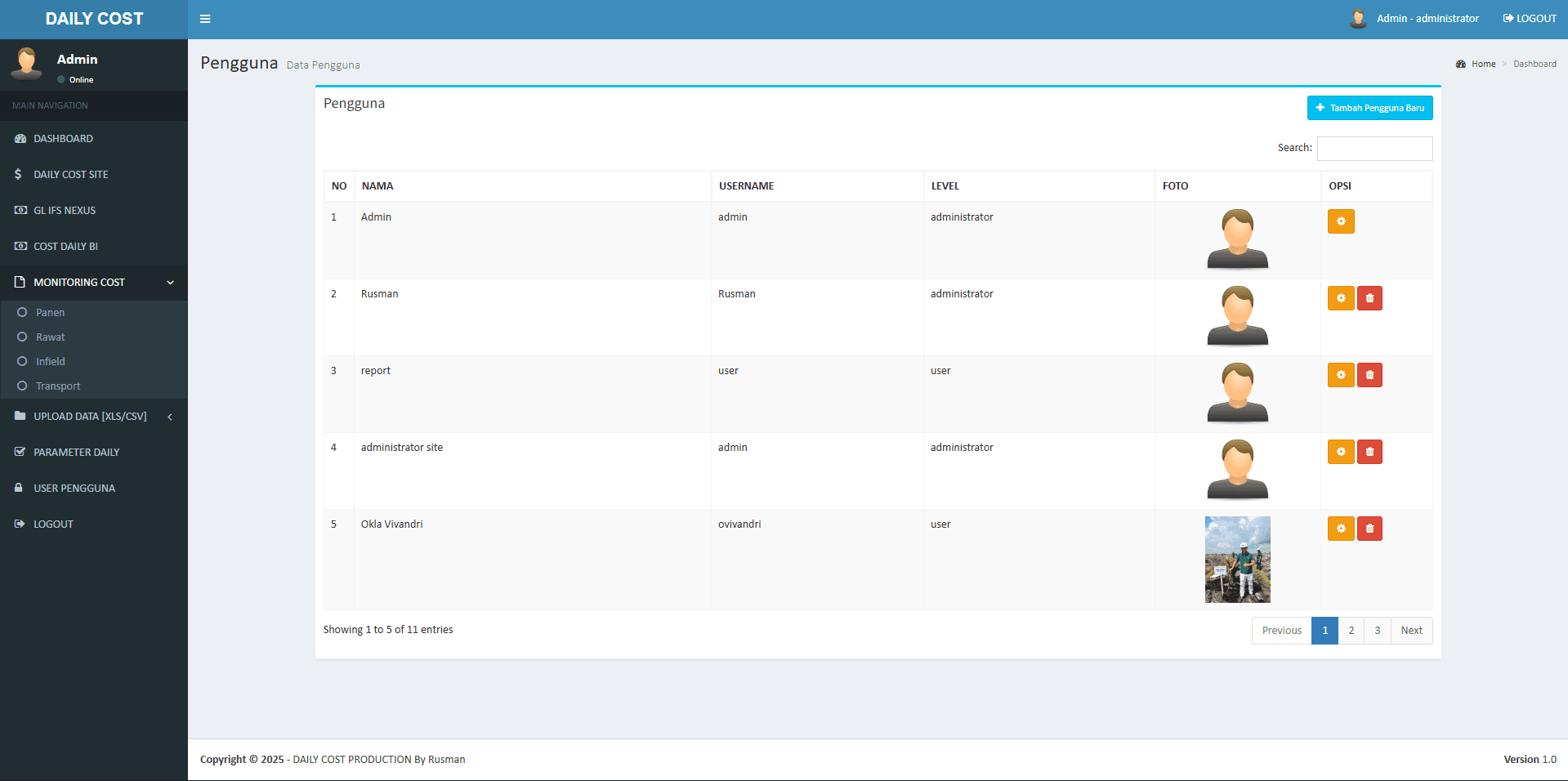Click the gear icon for Okla Vivandri
Image resolution: width=1568 pixels, height=781 pixels.
(x=1340, y=529)
